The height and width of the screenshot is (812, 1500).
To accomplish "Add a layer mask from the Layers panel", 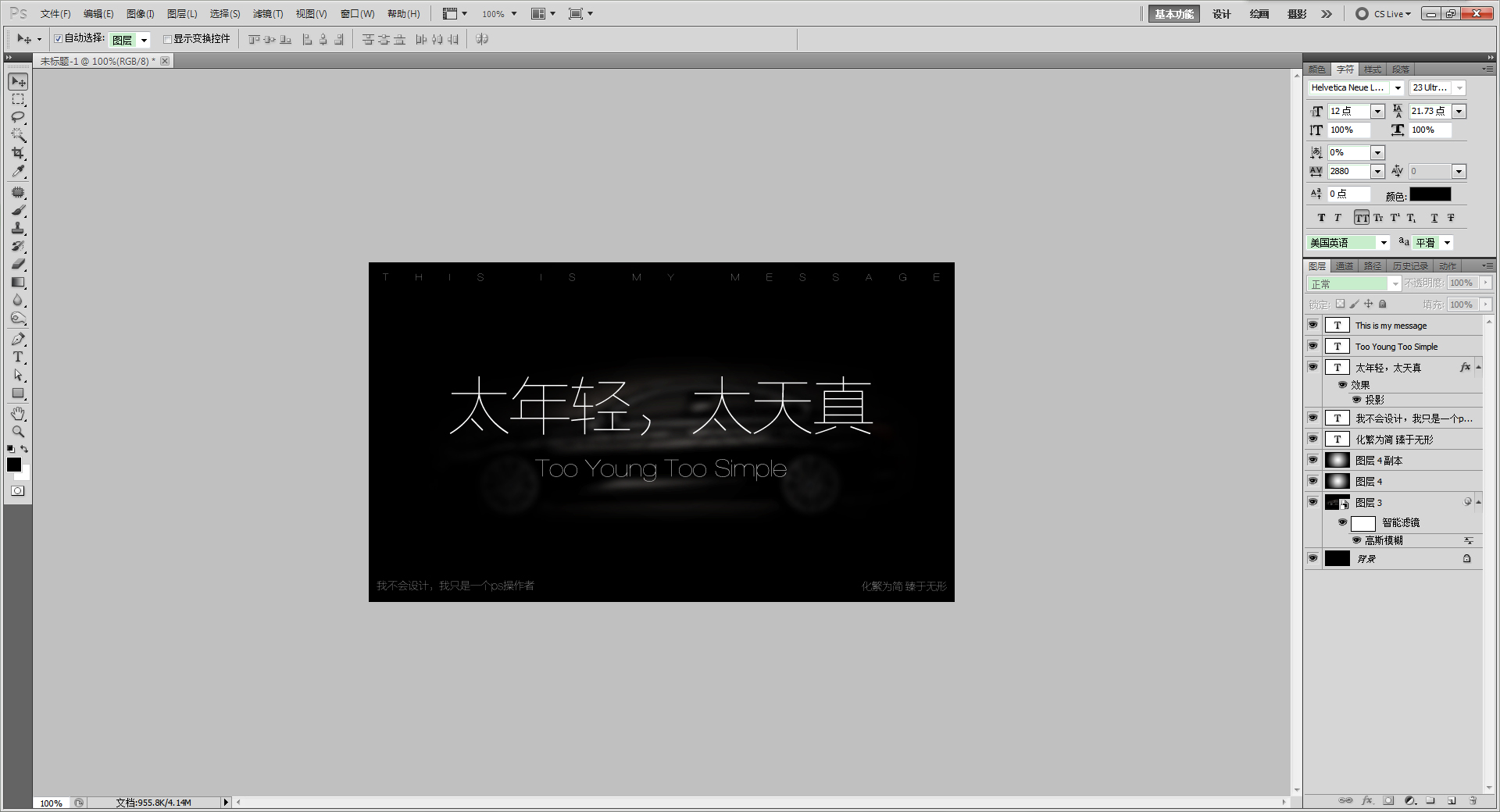I will 1388,801.
